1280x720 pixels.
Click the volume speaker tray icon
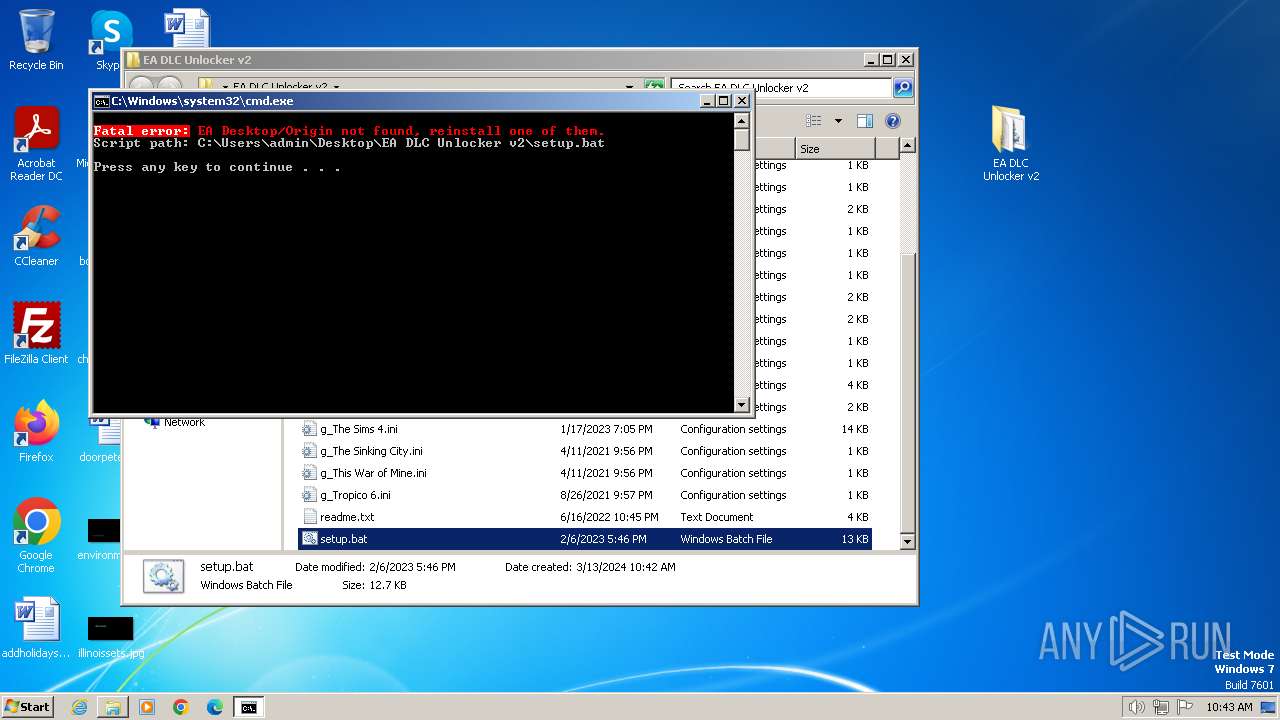click(1136, 707)
